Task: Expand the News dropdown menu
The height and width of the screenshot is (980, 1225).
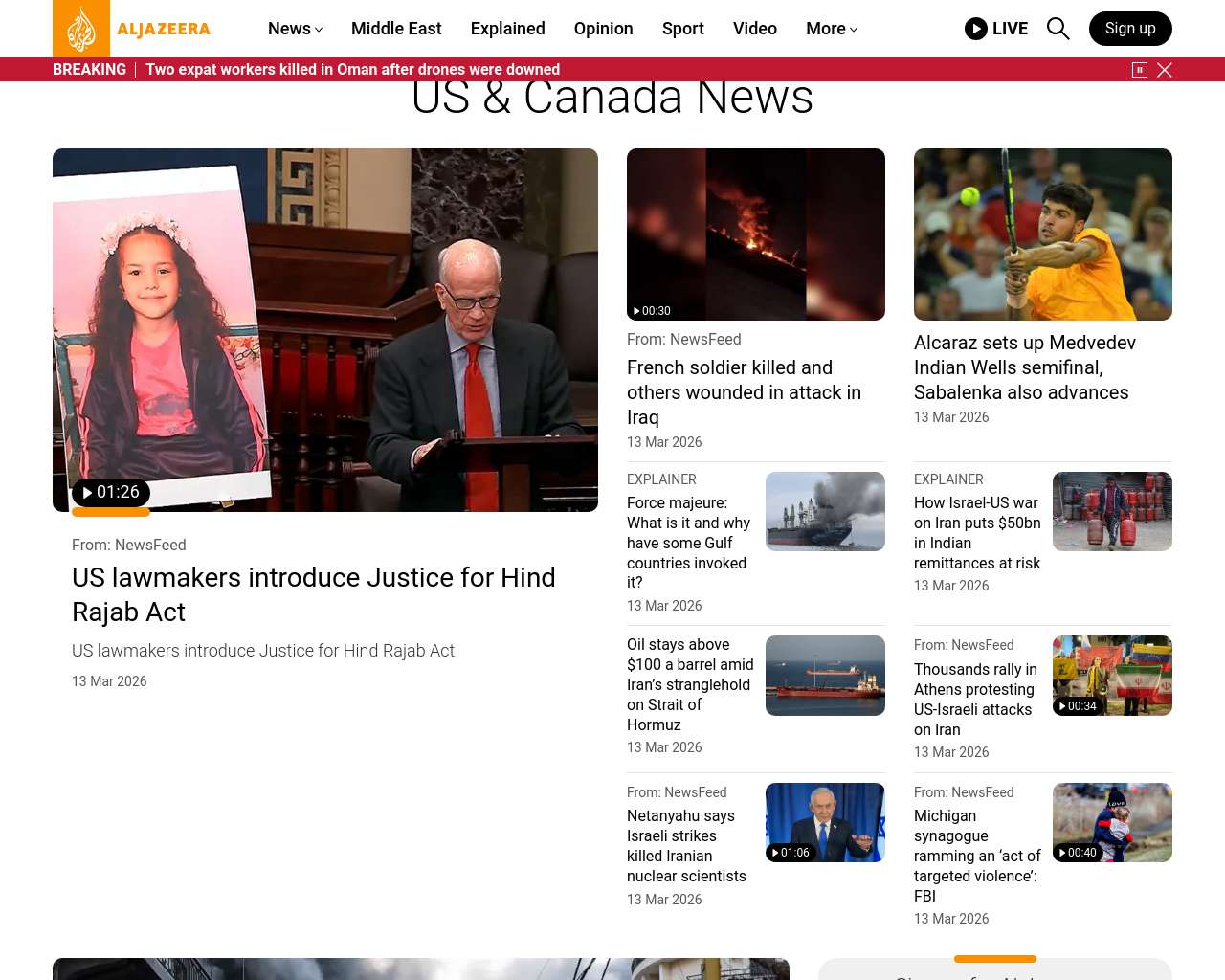Action: click(x=295, y=29)
